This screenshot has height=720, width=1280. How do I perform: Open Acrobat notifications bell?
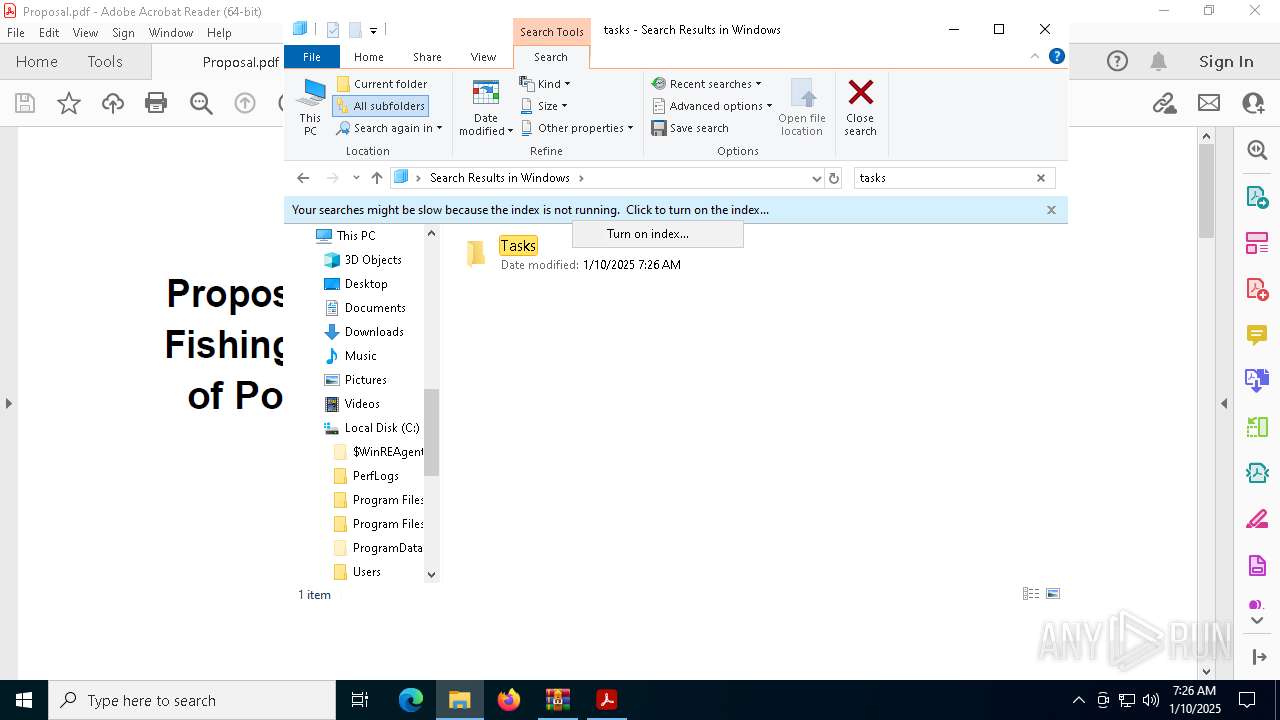pyautogui.click(x=1158, y=62)
